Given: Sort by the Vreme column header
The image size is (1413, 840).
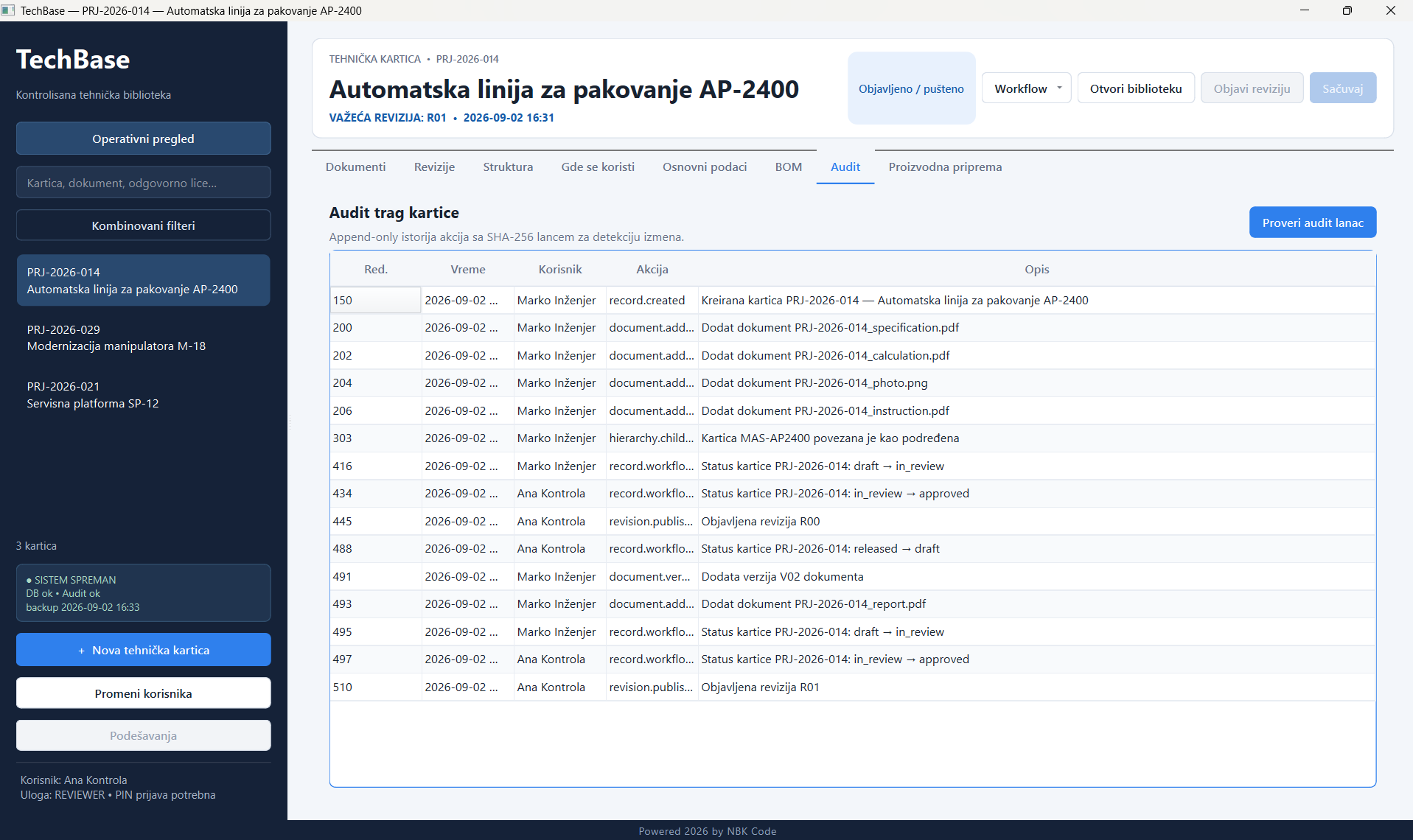Looking at the screenshot, I should click(x=468, y=270).
